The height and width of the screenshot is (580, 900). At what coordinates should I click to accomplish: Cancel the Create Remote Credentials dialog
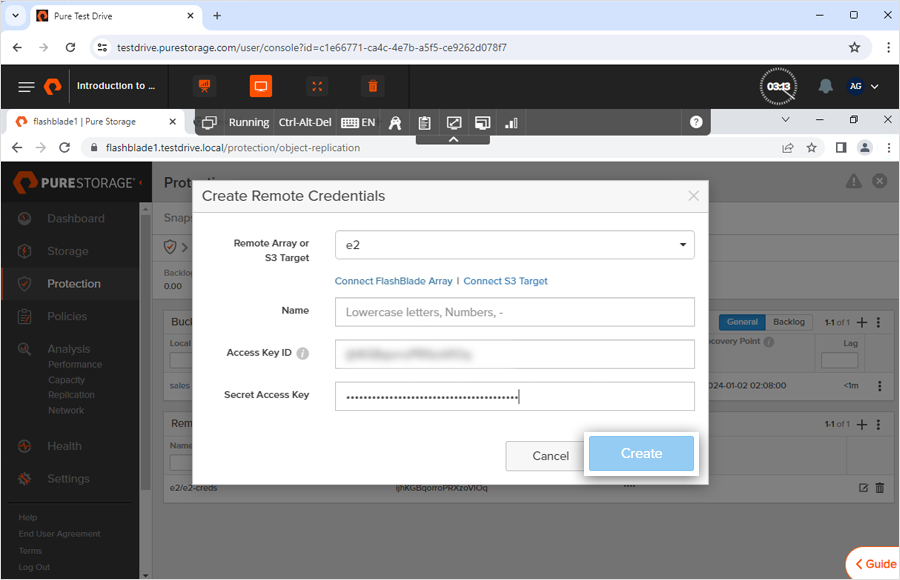coord(550,456)
